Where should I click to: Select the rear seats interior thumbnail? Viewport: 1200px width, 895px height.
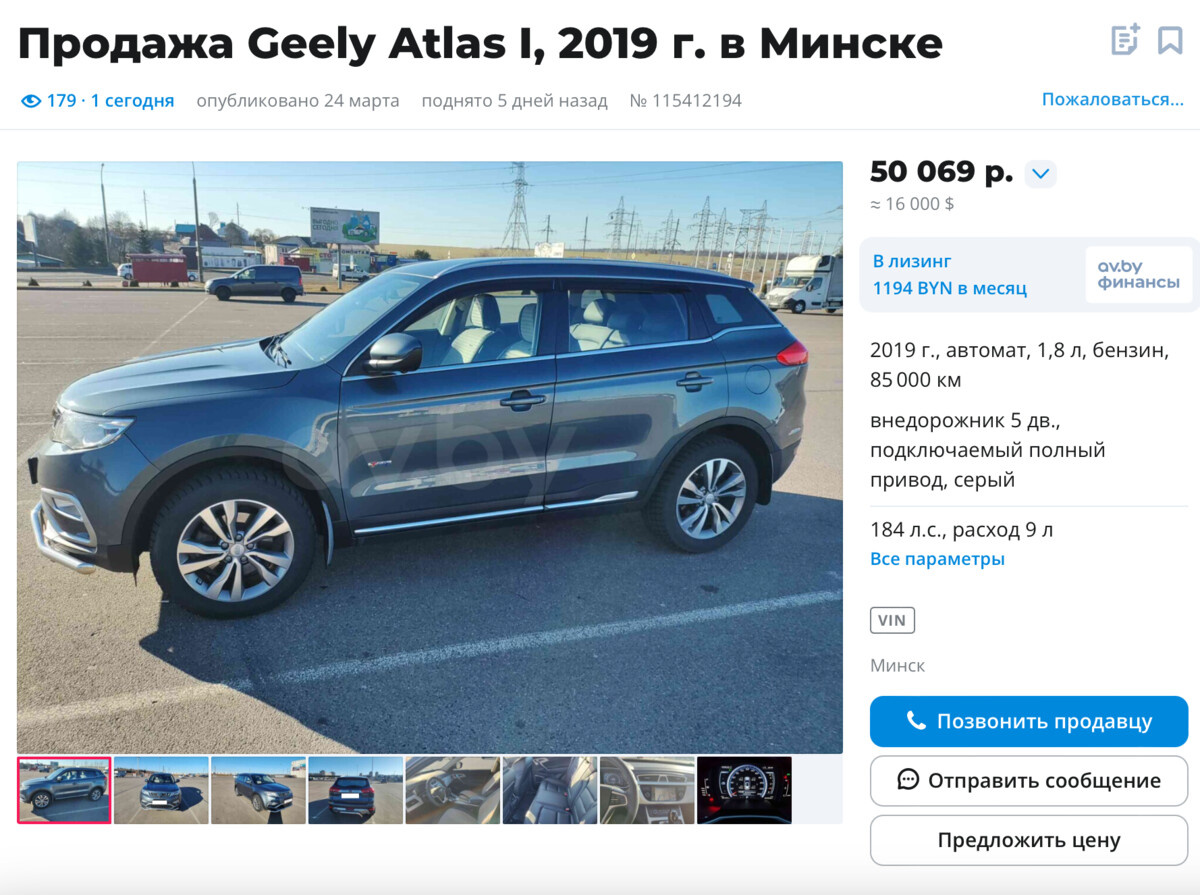tap(550, 790)
